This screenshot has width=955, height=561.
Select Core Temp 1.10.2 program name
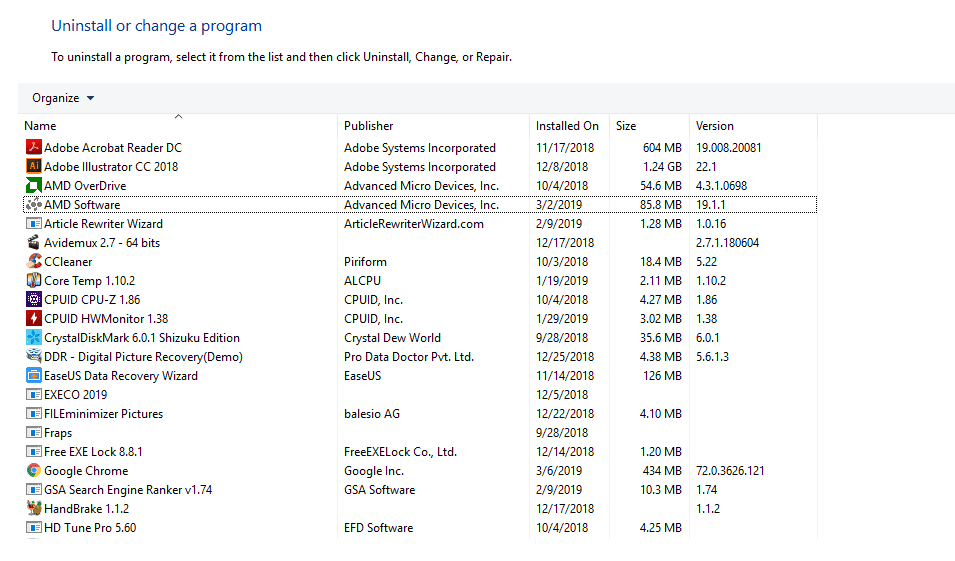coord(90,280)
